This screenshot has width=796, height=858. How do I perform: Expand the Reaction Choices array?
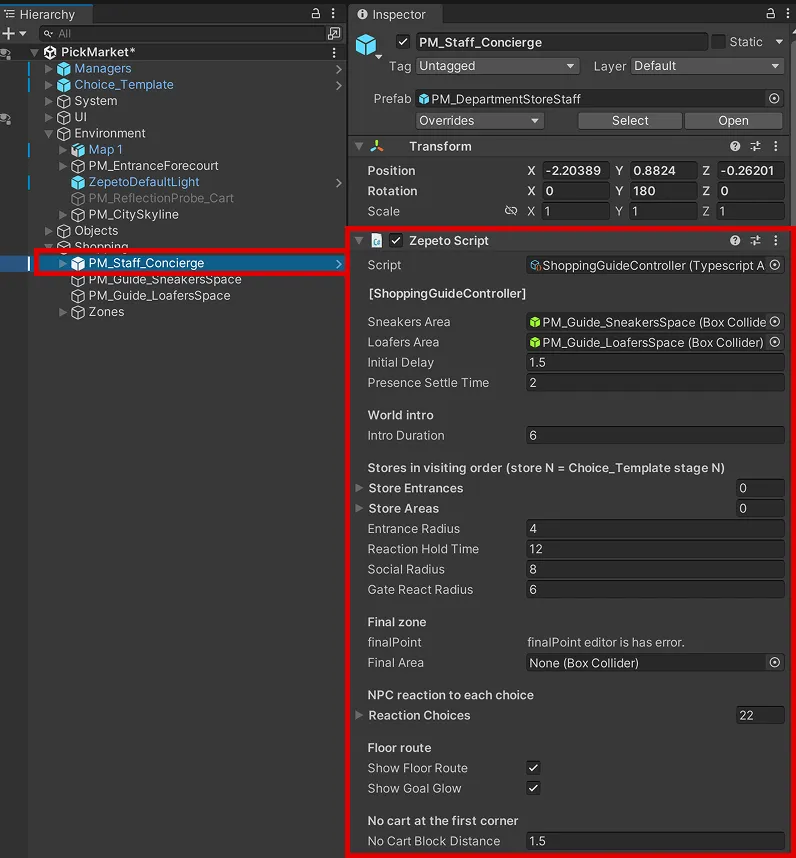tap(359, 715)
